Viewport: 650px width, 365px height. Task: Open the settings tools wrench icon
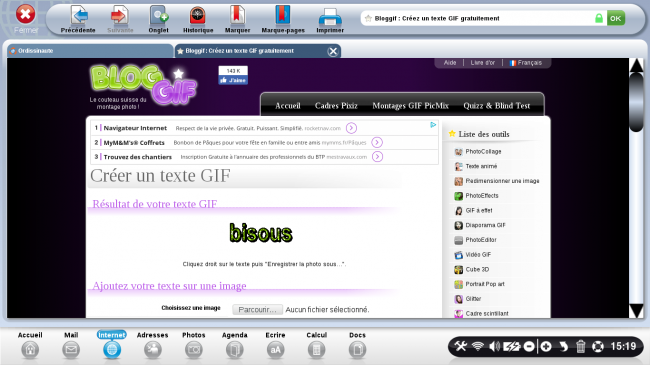[x=460, y=346]
